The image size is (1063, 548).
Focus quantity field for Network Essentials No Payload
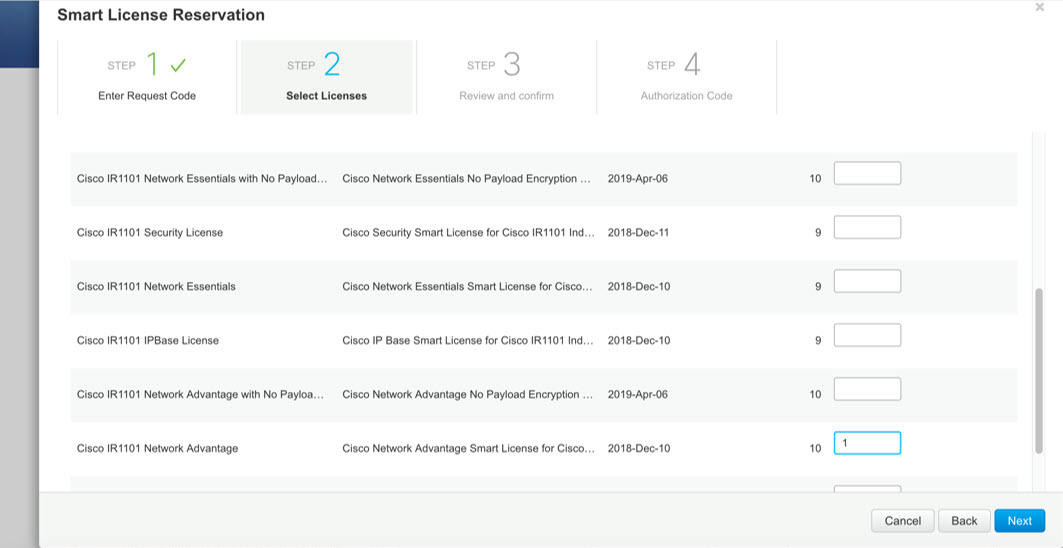click(867, 173)
